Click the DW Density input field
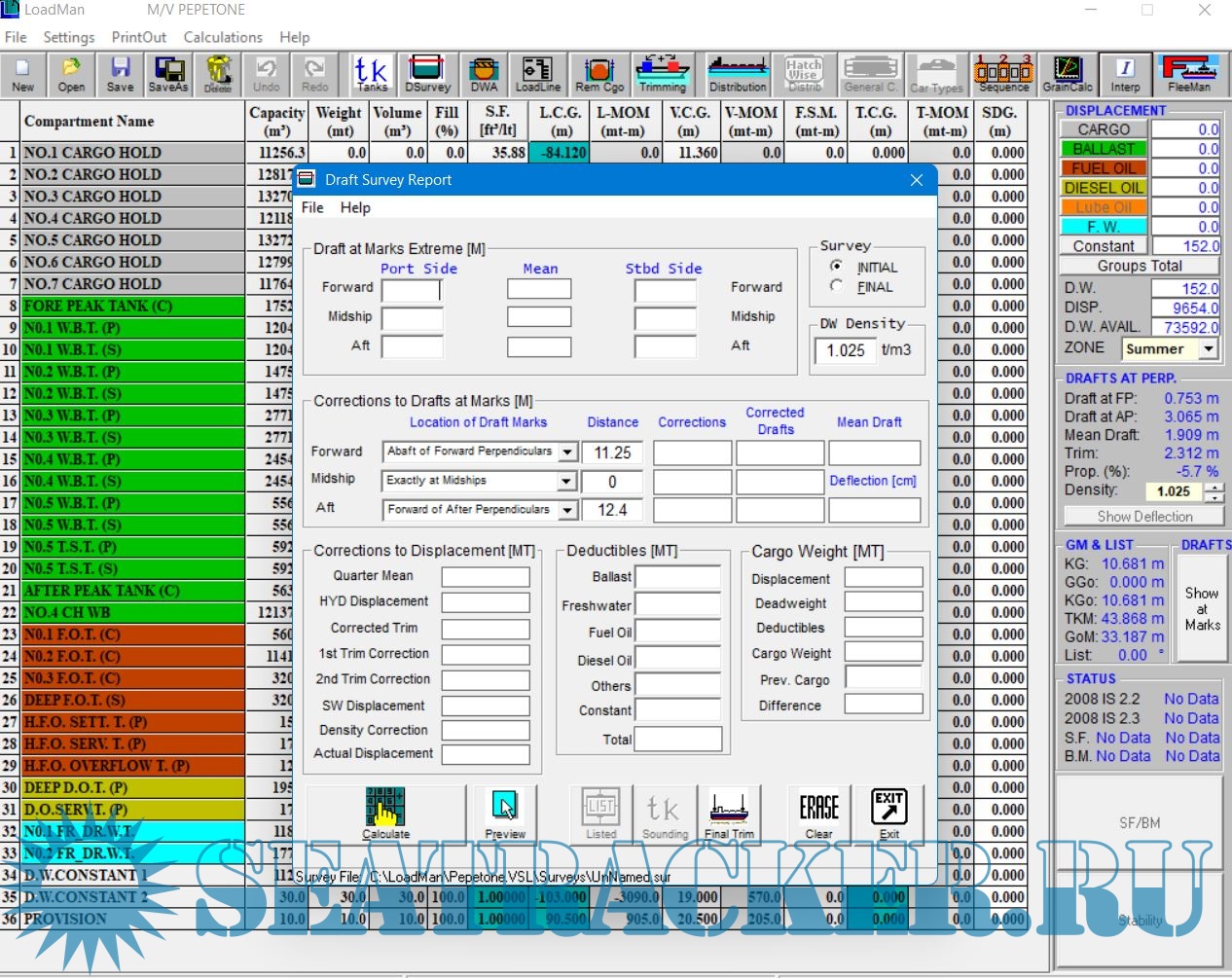 (x=844, y=350)
